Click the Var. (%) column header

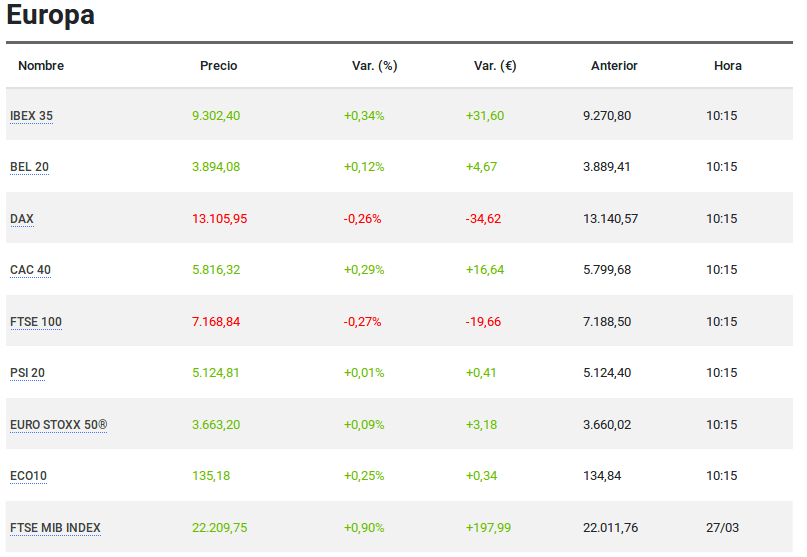[375, 66]
